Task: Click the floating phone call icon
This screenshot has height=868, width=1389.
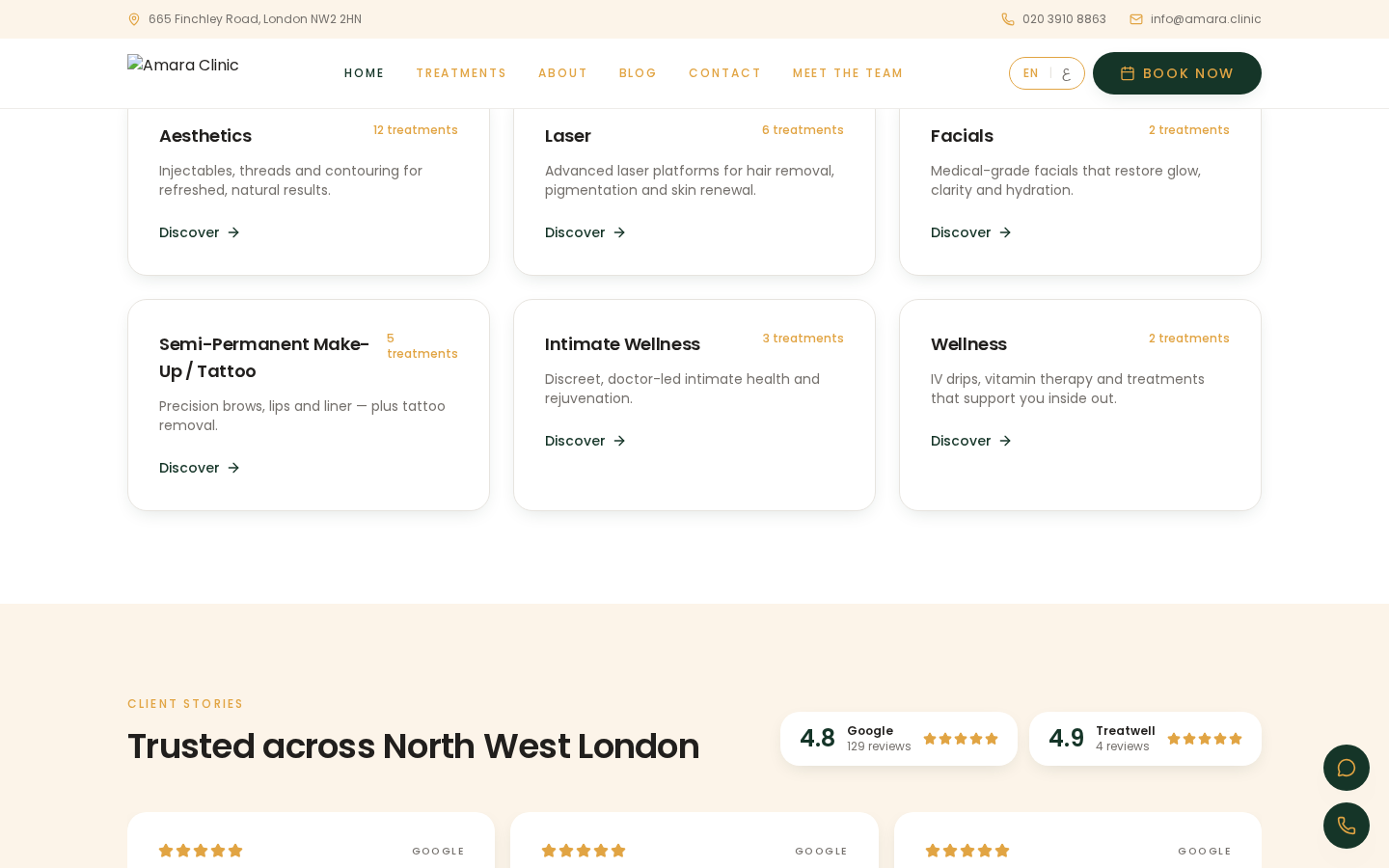Action: pos(1347,826)
